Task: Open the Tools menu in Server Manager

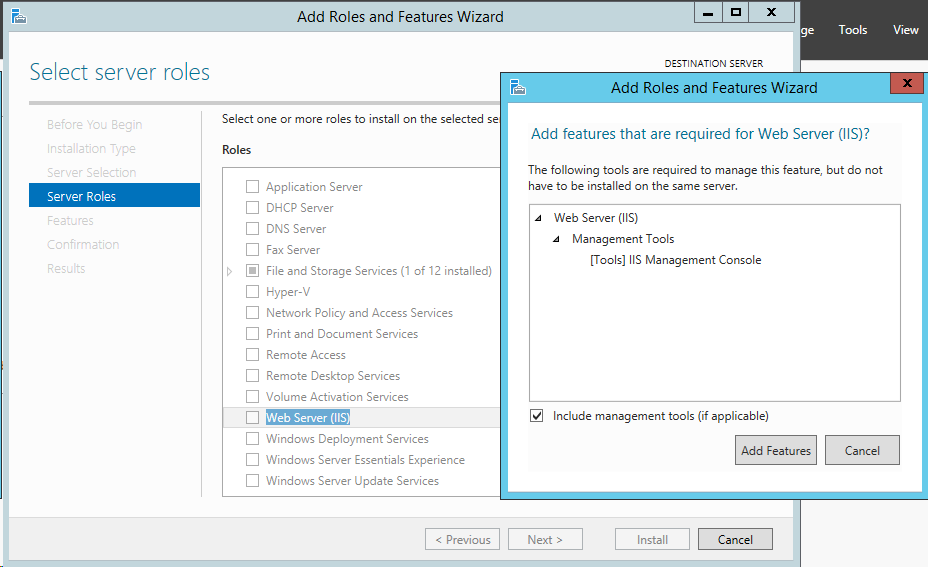Action: (x=853, y=30)
